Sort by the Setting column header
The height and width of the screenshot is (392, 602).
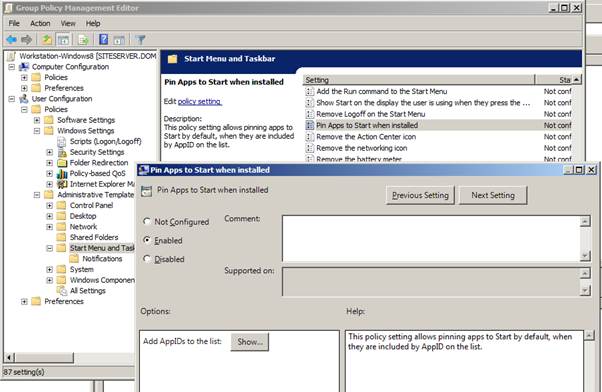pyautogui.click(x=418, y=80)
